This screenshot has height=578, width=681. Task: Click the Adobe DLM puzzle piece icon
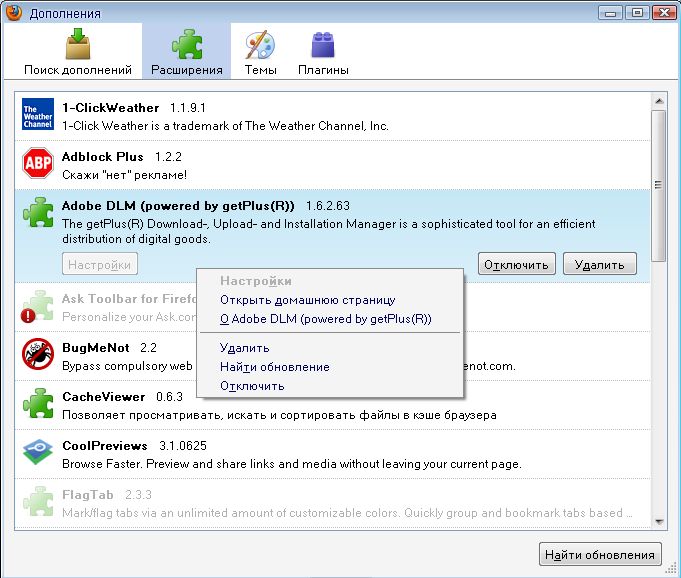38,212
